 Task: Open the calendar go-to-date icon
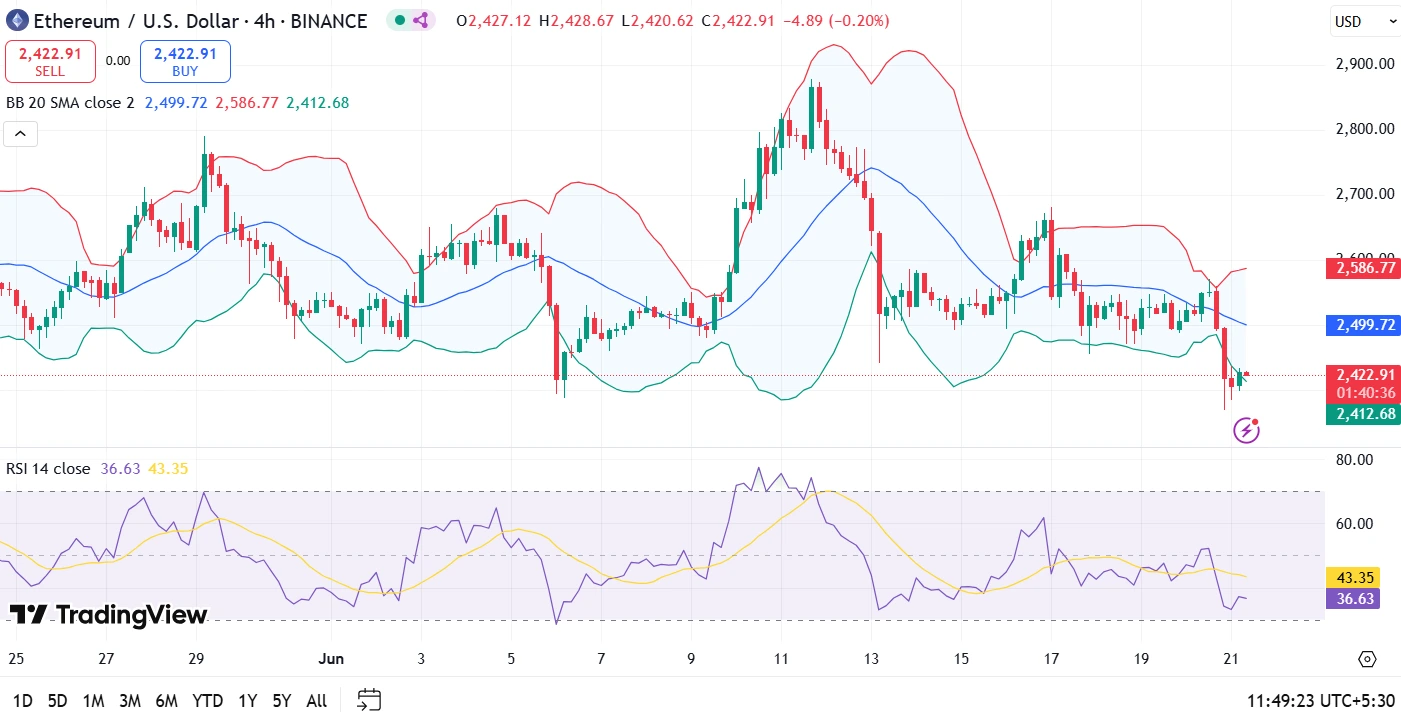click(x=369, y=700)
